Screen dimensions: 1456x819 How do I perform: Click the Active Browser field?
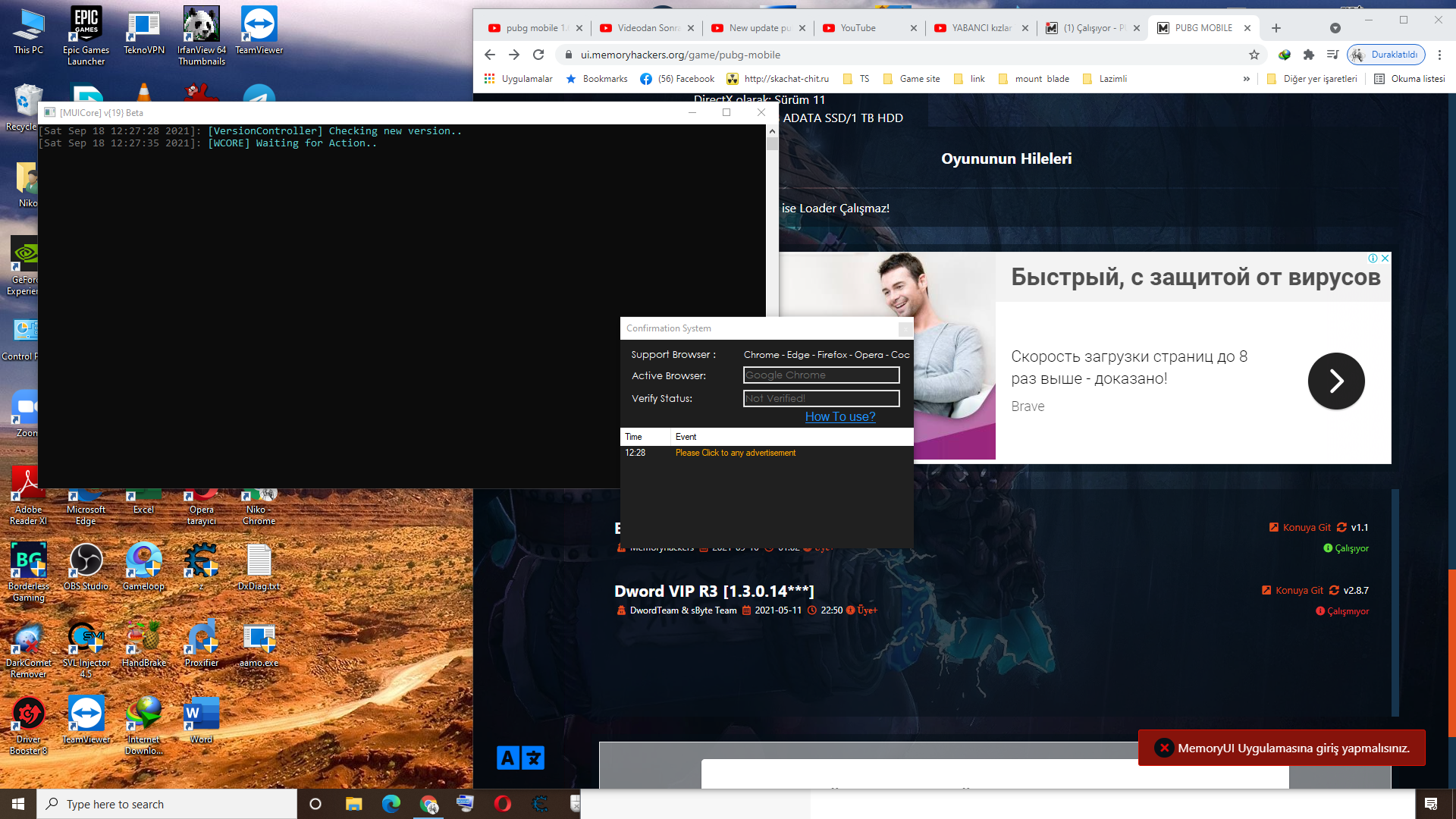click(x=821, y=375)
